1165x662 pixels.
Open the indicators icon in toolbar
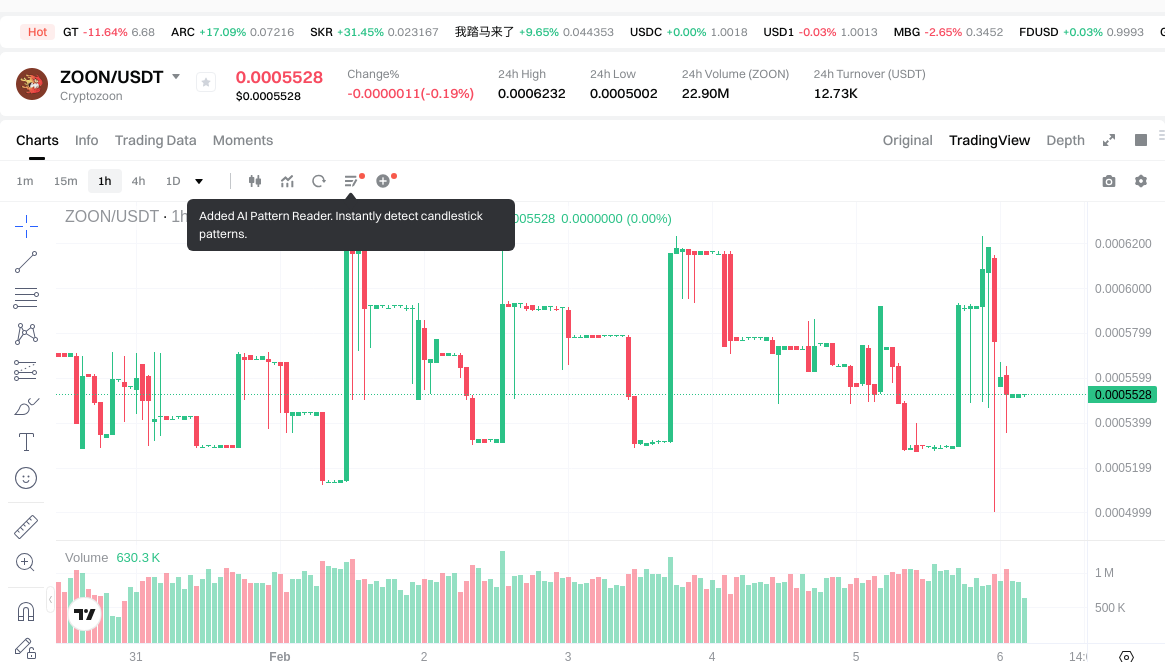(287, 181)
